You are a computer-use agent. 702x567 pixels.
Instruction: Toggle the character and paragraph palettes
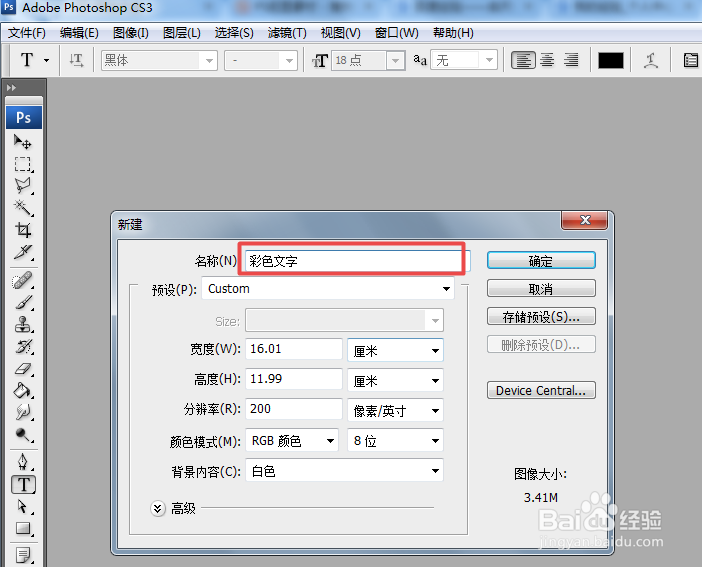(690, 60)
